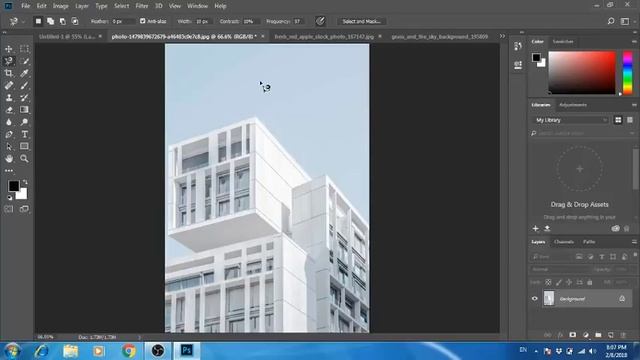Open the tool preset picker dropdown
Image resolution: width=640 pixels, height=360 pixels.
click(x=23, y=21)
